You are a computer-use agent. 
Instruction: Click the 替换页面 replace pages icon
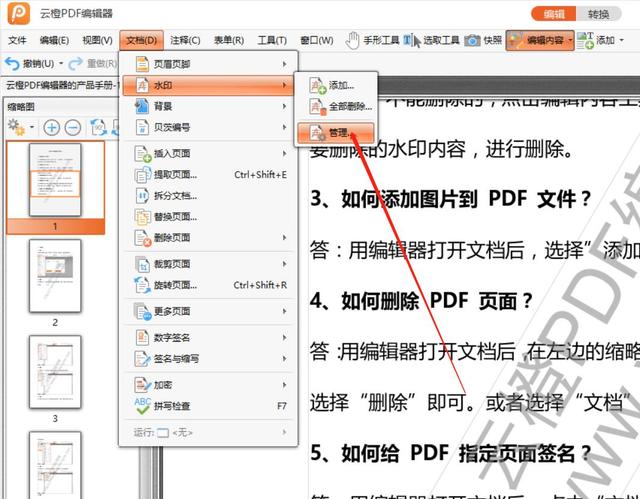[x=142, y=217]
